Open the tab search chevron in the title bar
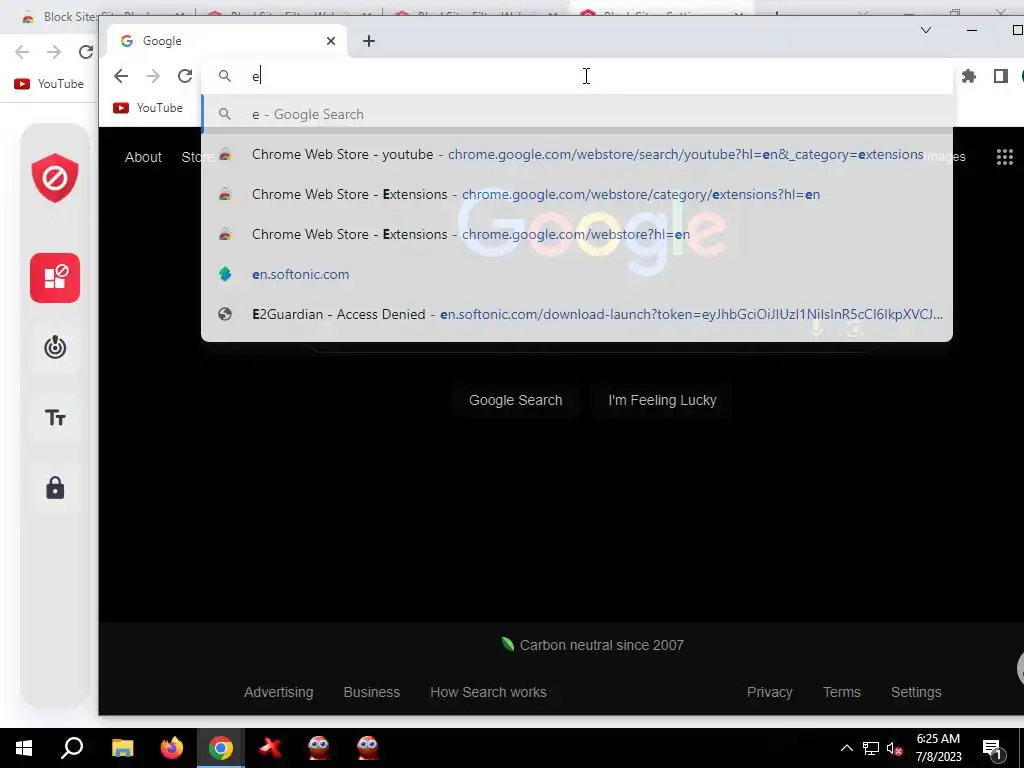The width and height of the screenshot is (1024, 768). click(x=925, y=30)
